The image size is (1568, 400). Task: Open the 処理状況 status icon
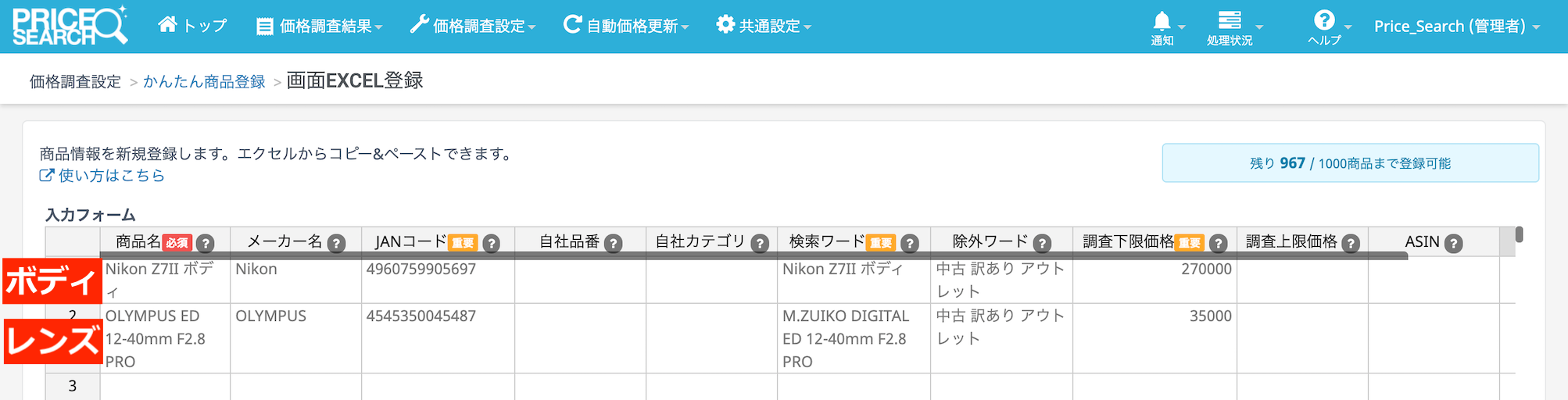coord(1230,21)
